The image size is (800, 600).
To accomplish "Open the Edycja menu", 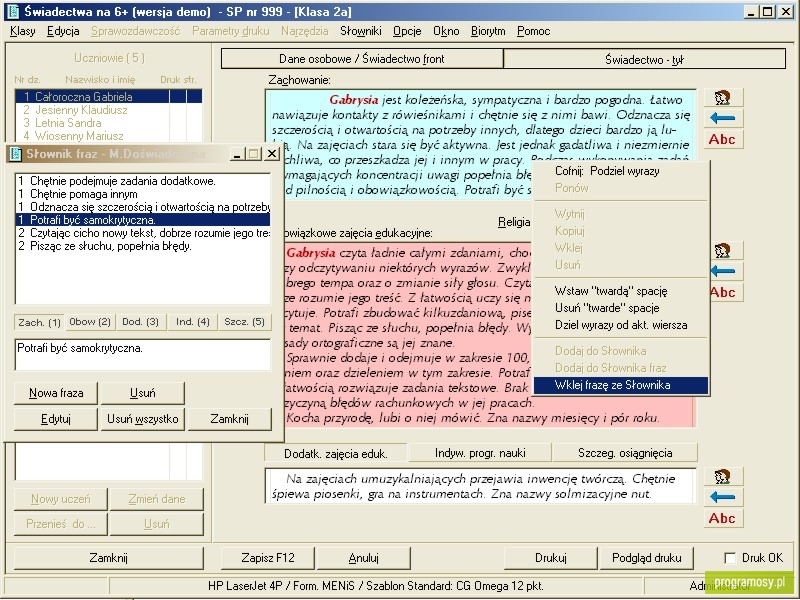I will coord(63,31).
